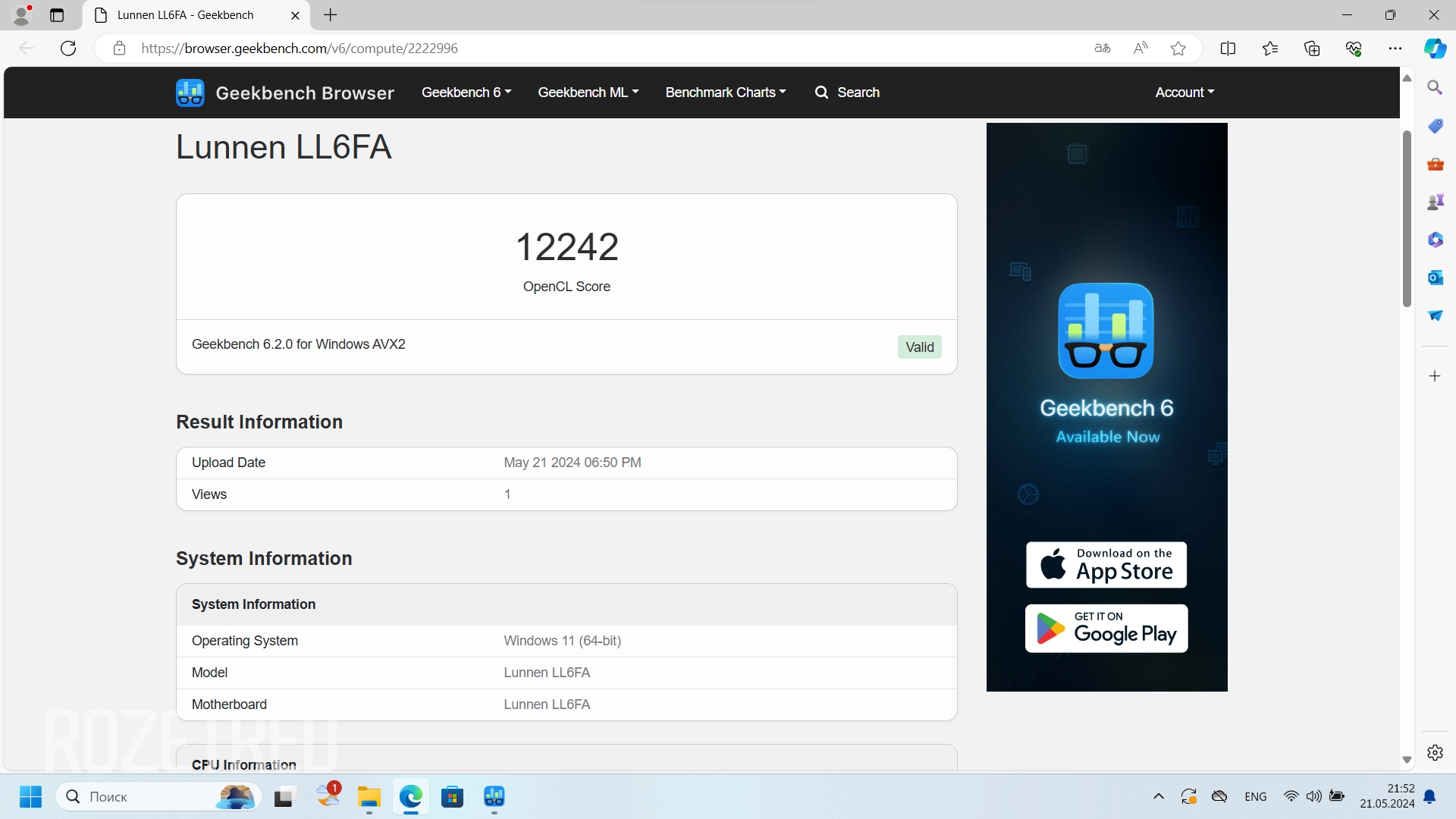
Task: Open the Geekbench 6 dropdown menu
Action: [466, 93]
